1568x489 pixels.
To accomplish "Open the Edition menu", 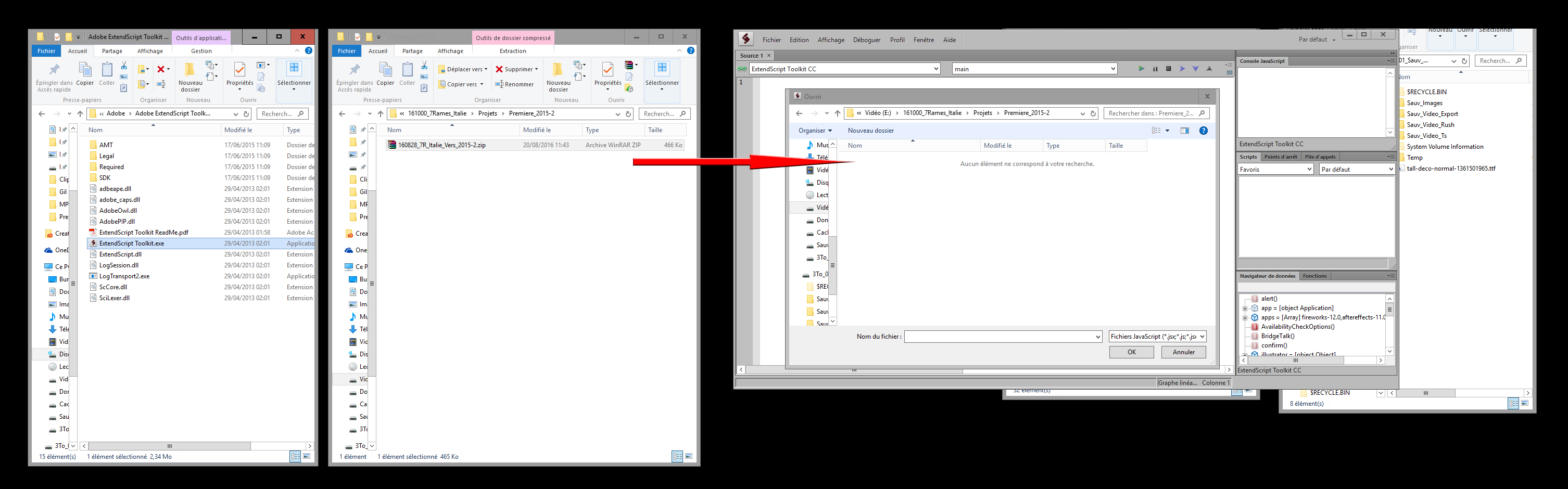I will [x=799, y=40].
